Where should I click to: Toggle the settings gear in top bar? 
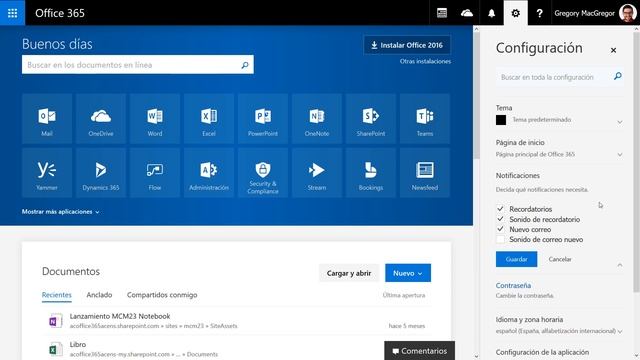click(516, 13)
